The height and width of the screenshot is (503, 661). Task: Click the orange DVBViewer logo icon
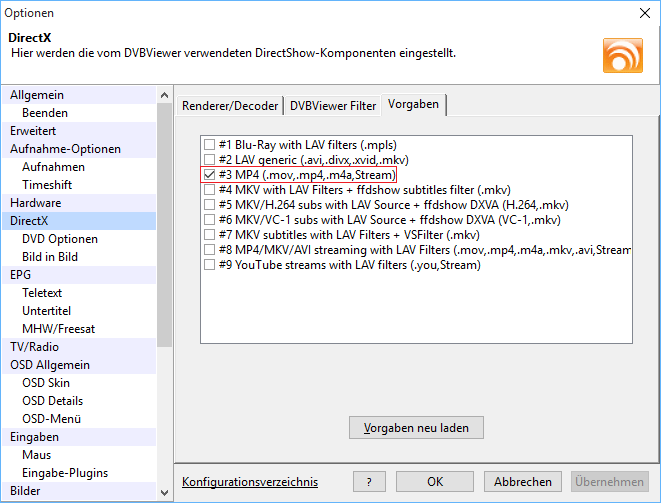(x=622, y=55)
